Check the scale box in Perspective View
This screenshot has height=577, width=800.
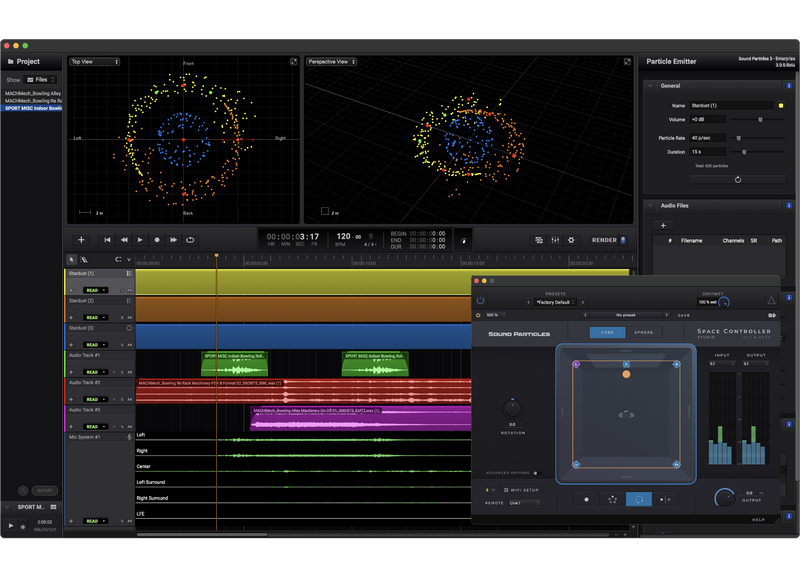click(325, 212)
